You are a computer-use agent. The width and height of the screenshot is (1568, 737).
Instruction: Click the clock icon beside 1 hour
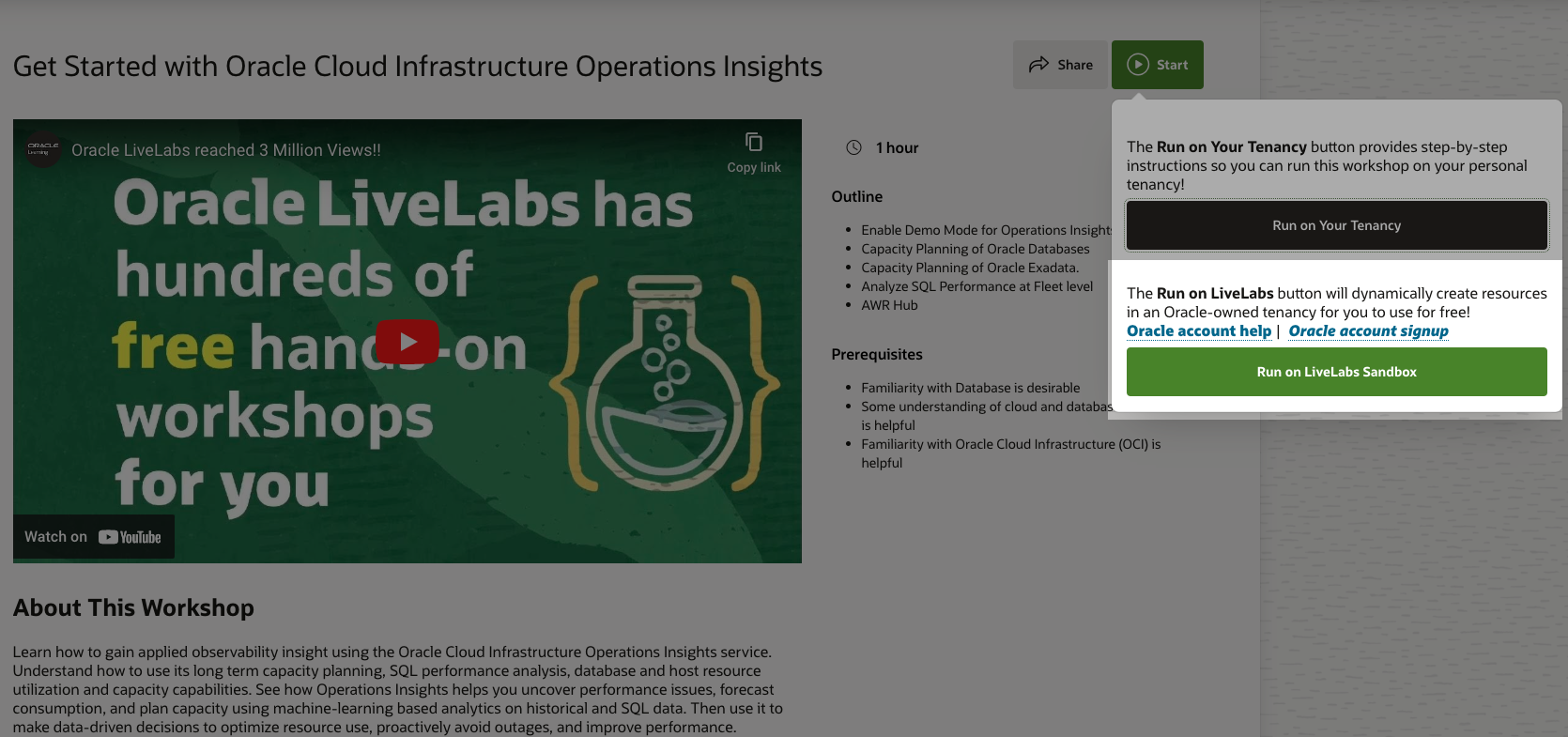pyautogui.click(x=853, y=147)
